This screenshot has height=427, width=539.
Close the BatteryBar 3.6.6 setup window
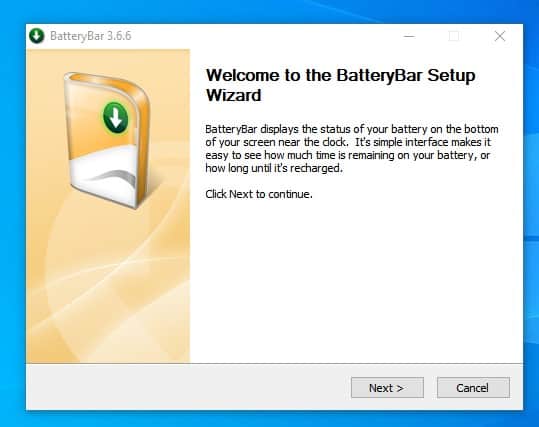click(x=500, y=36)
